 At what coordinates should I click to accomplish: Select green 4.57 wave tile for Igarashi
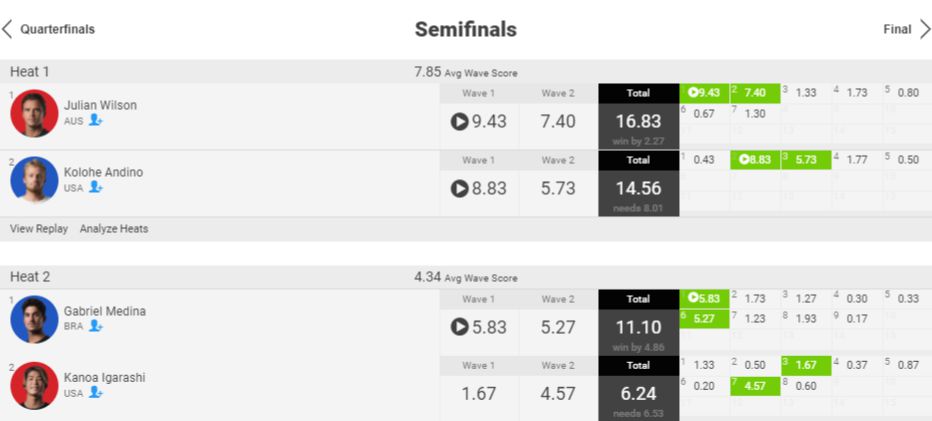click(754, 386)
